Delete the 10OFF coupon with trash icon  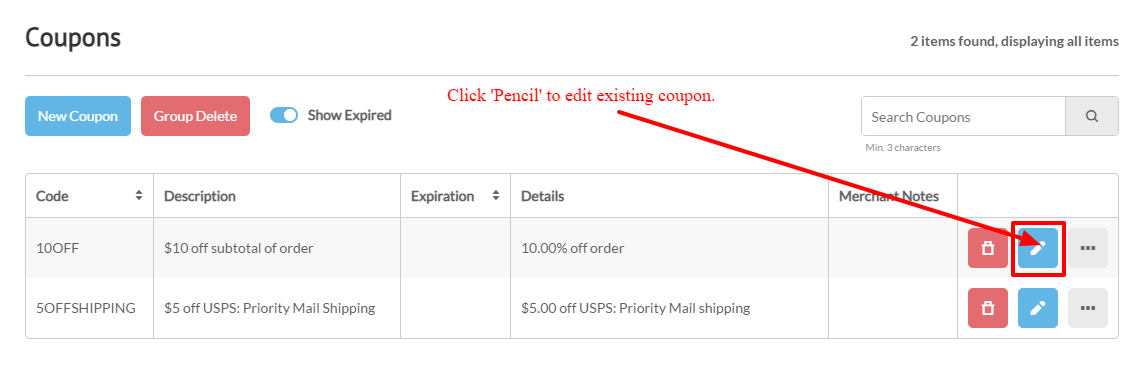click(x=988, y=248)
